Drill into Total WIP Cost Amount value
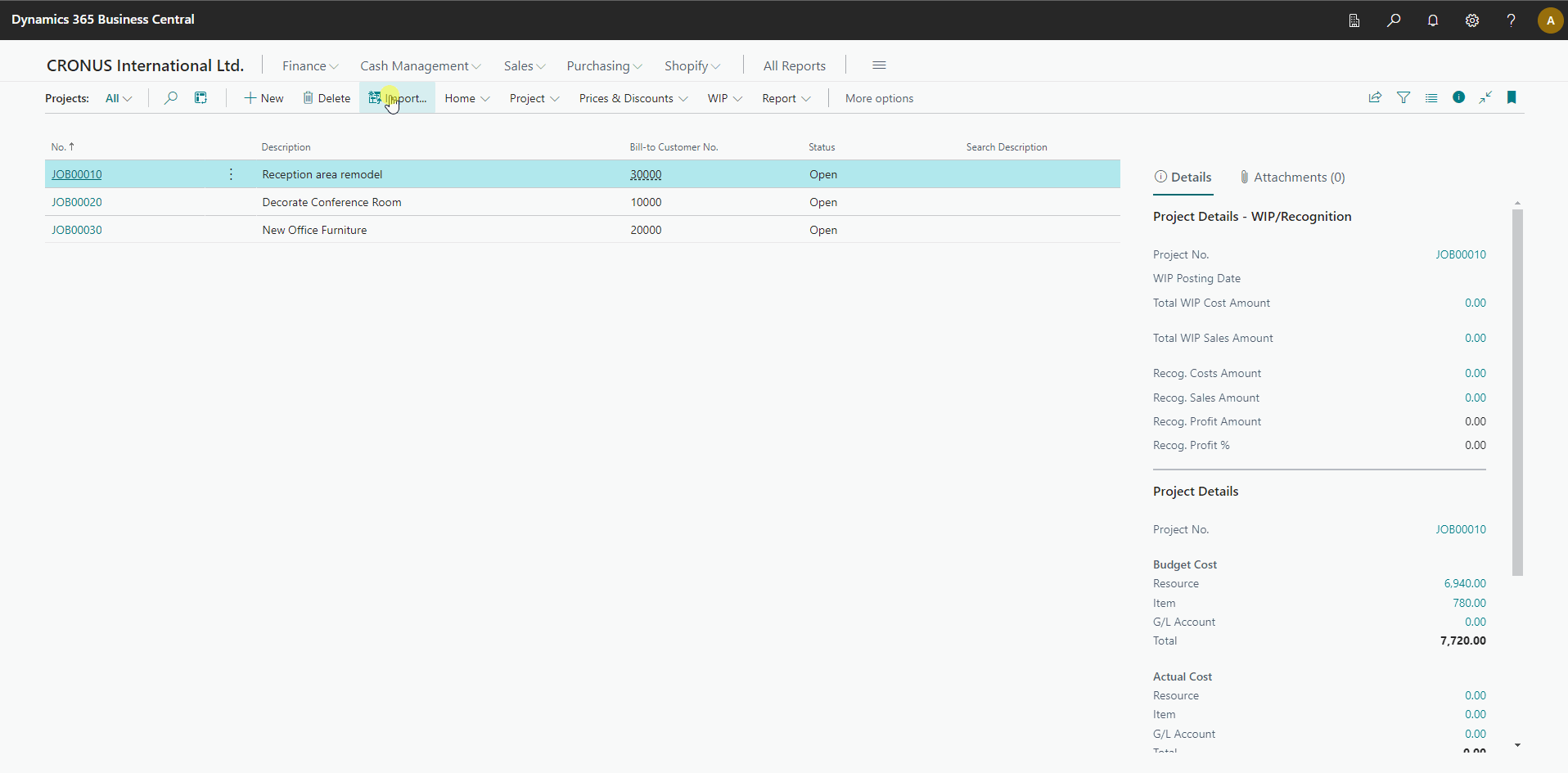This screenshot has height=773, width=1568. [1475, 303]
